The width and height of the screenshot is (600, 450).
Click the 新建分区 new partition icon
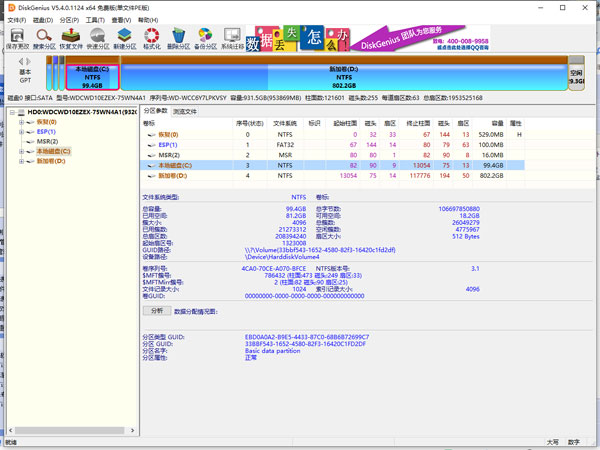coord(125,38)
